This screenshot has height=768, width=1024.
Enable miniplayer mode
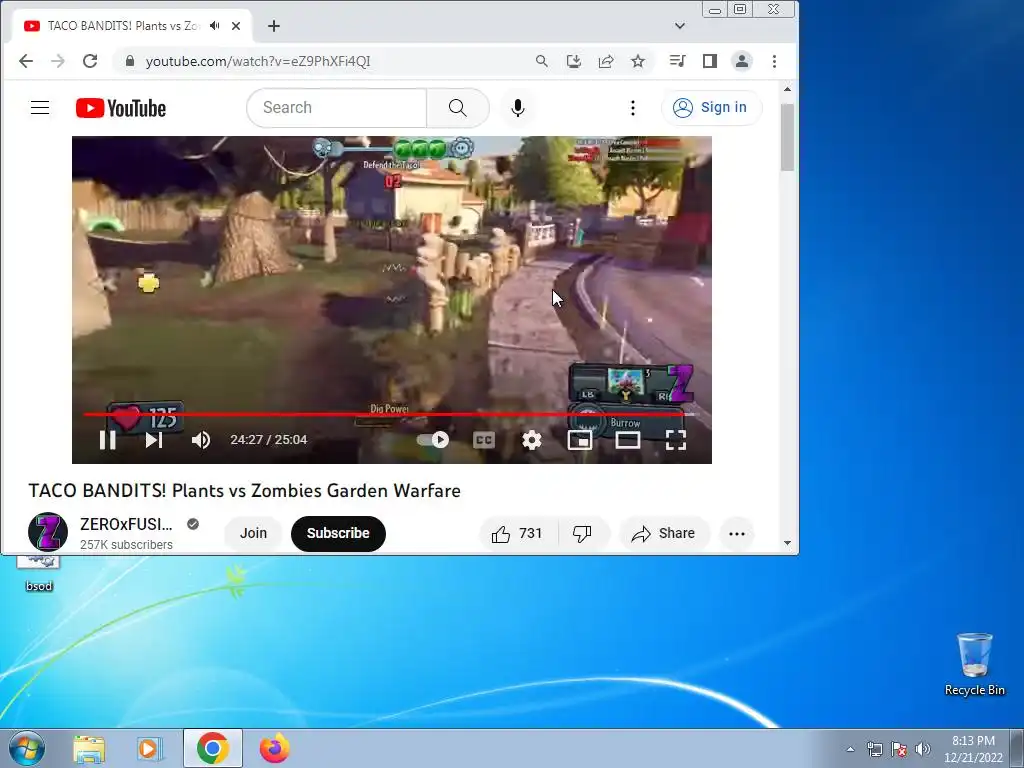580,440
